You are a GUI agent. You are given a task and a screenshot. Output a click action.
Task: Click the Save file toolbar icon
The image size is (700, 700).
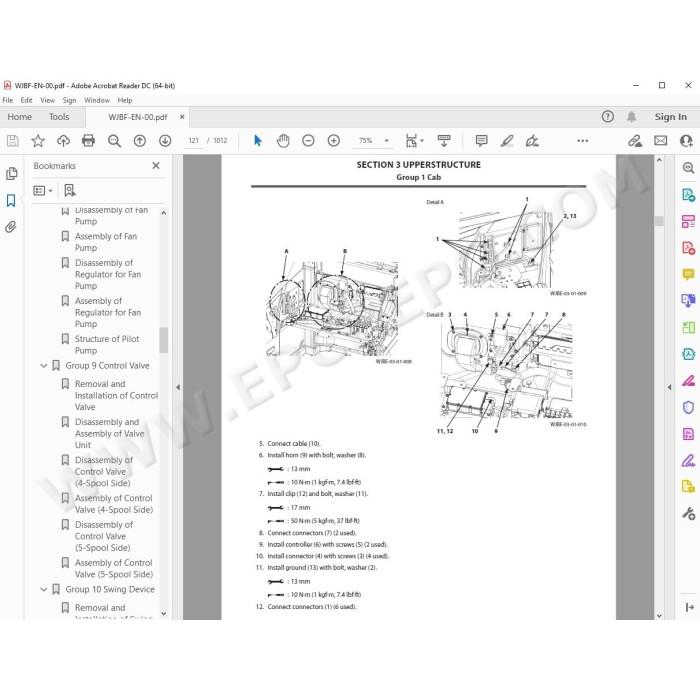13,141
